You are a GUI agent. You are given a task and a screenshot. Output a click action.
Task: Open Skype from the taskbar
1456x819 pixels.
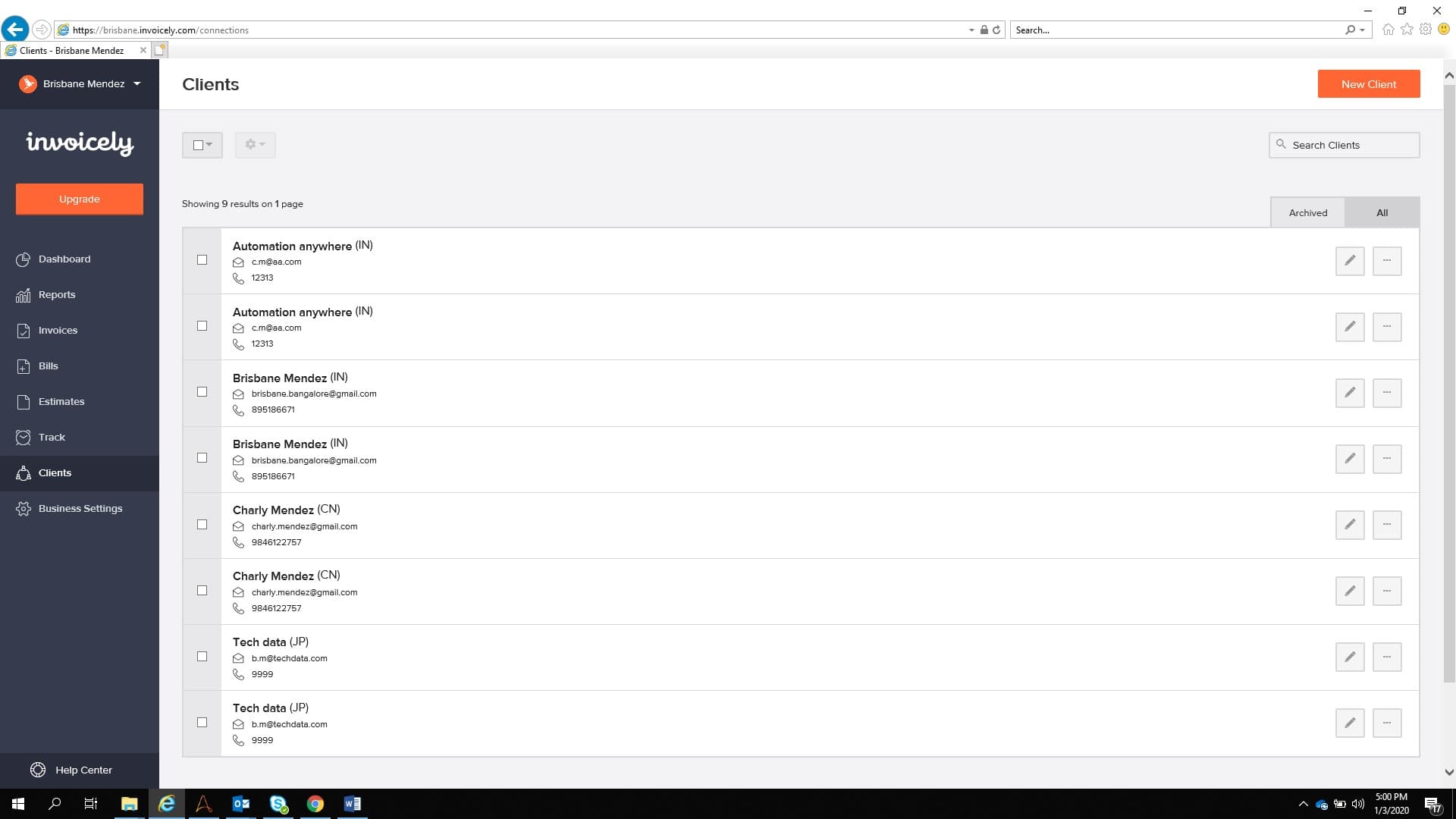coord(278,804)
